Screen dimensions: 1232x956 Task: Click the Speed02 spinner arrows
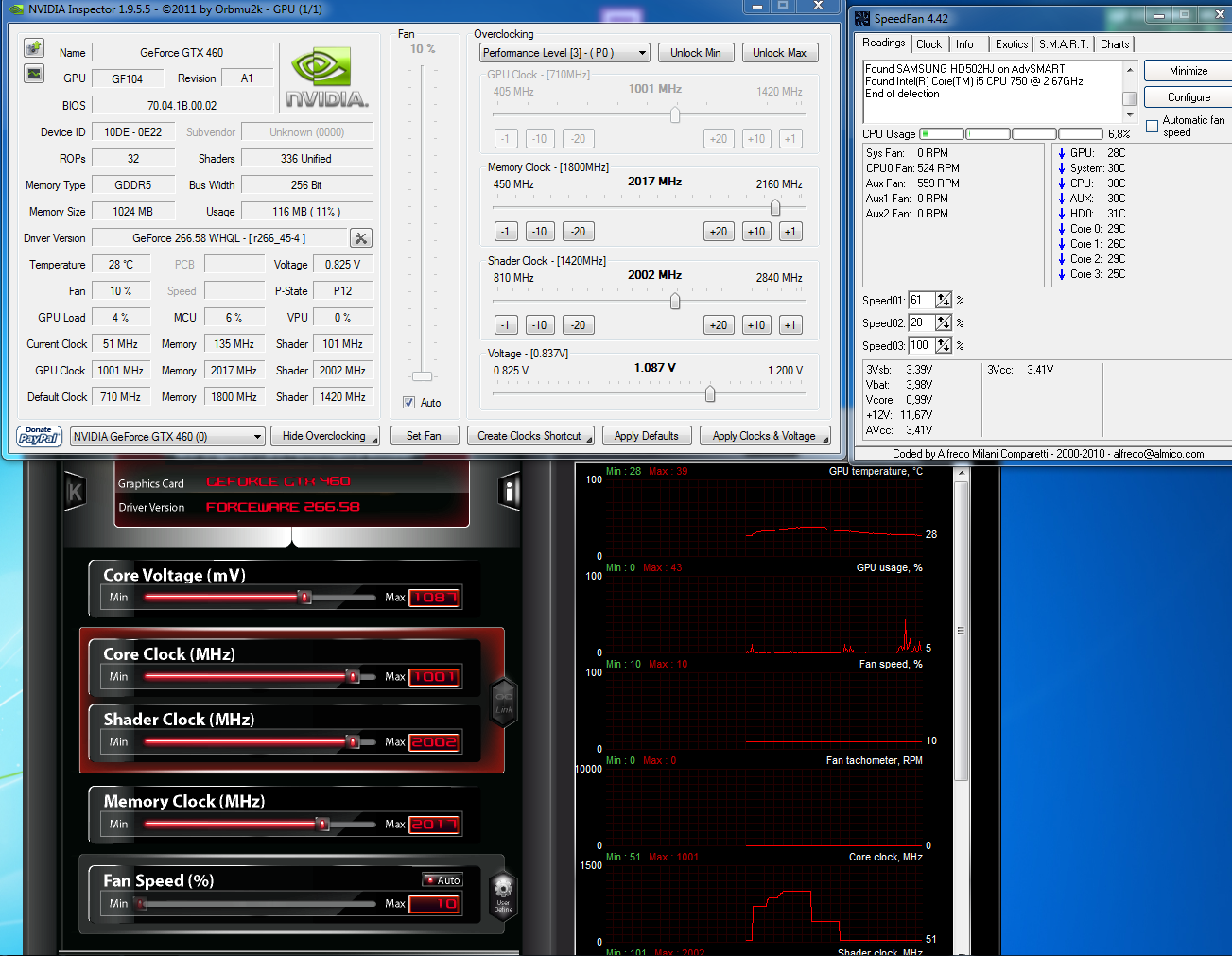point(944,322)
